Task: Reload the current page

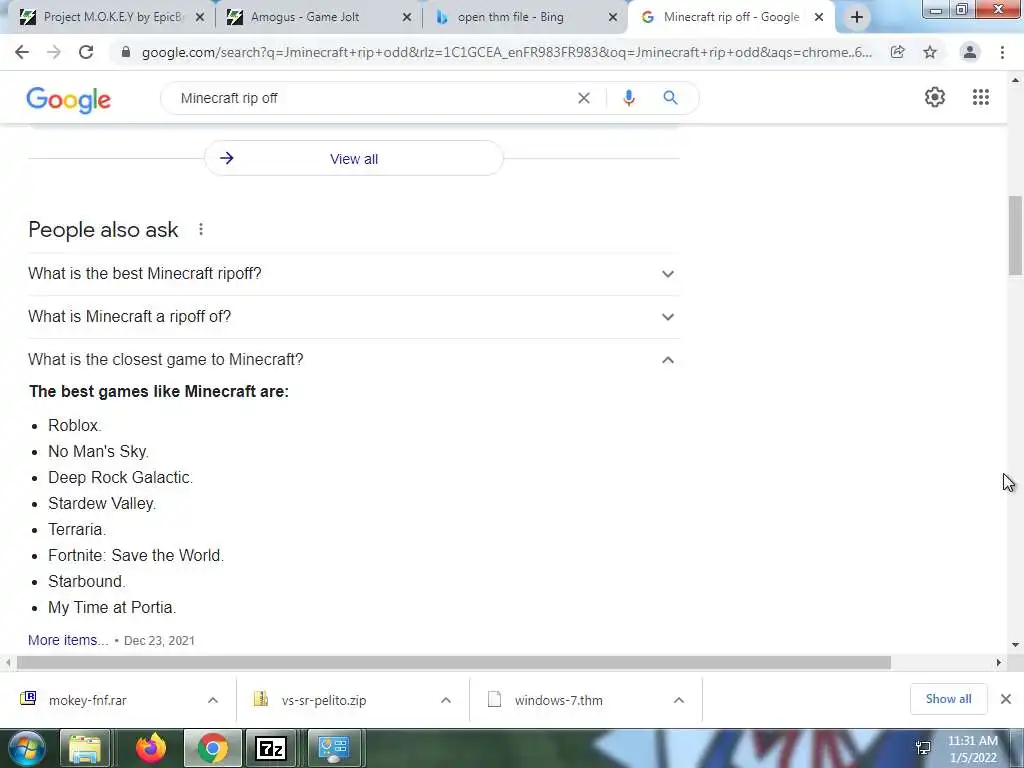Action: point(86,52)
